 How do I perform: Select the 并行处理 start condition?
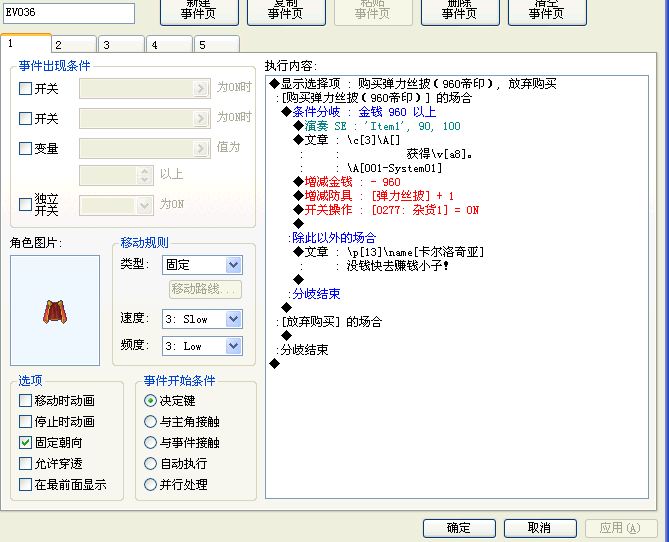(x=150, y=485)
